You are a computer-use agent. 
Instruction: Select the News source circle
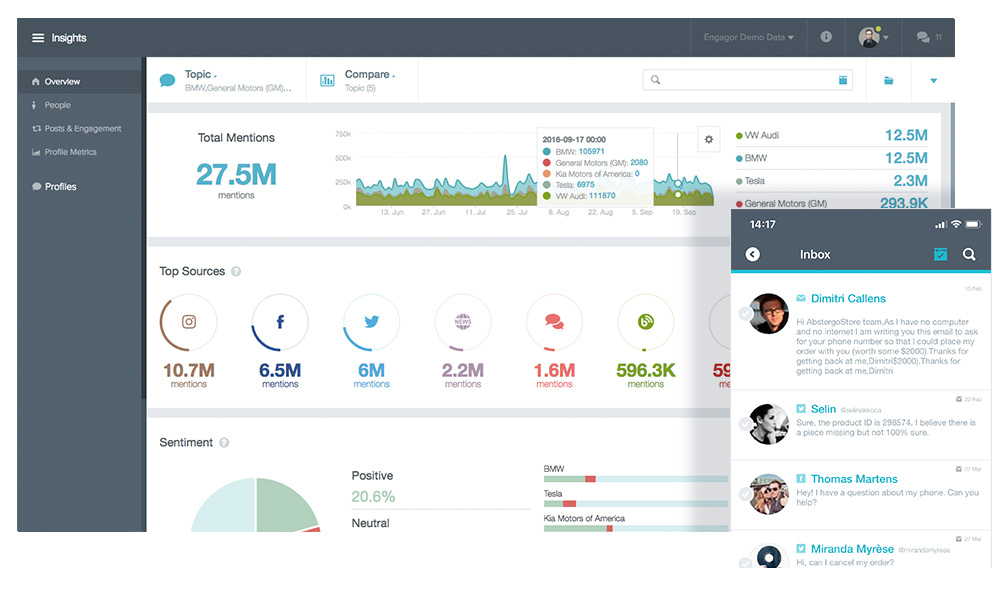click(463, 322)
